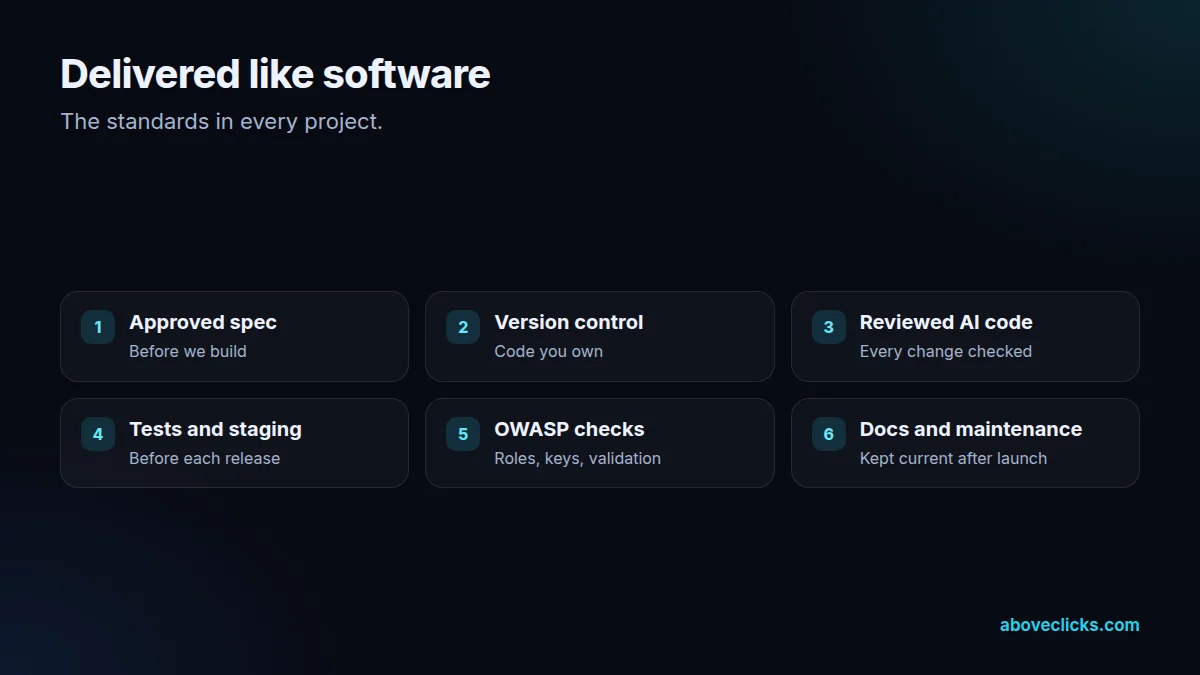Click the number 1 badge beside Approved spec
This screenshot has width=1200, height=675.
[x=98, y=327]
